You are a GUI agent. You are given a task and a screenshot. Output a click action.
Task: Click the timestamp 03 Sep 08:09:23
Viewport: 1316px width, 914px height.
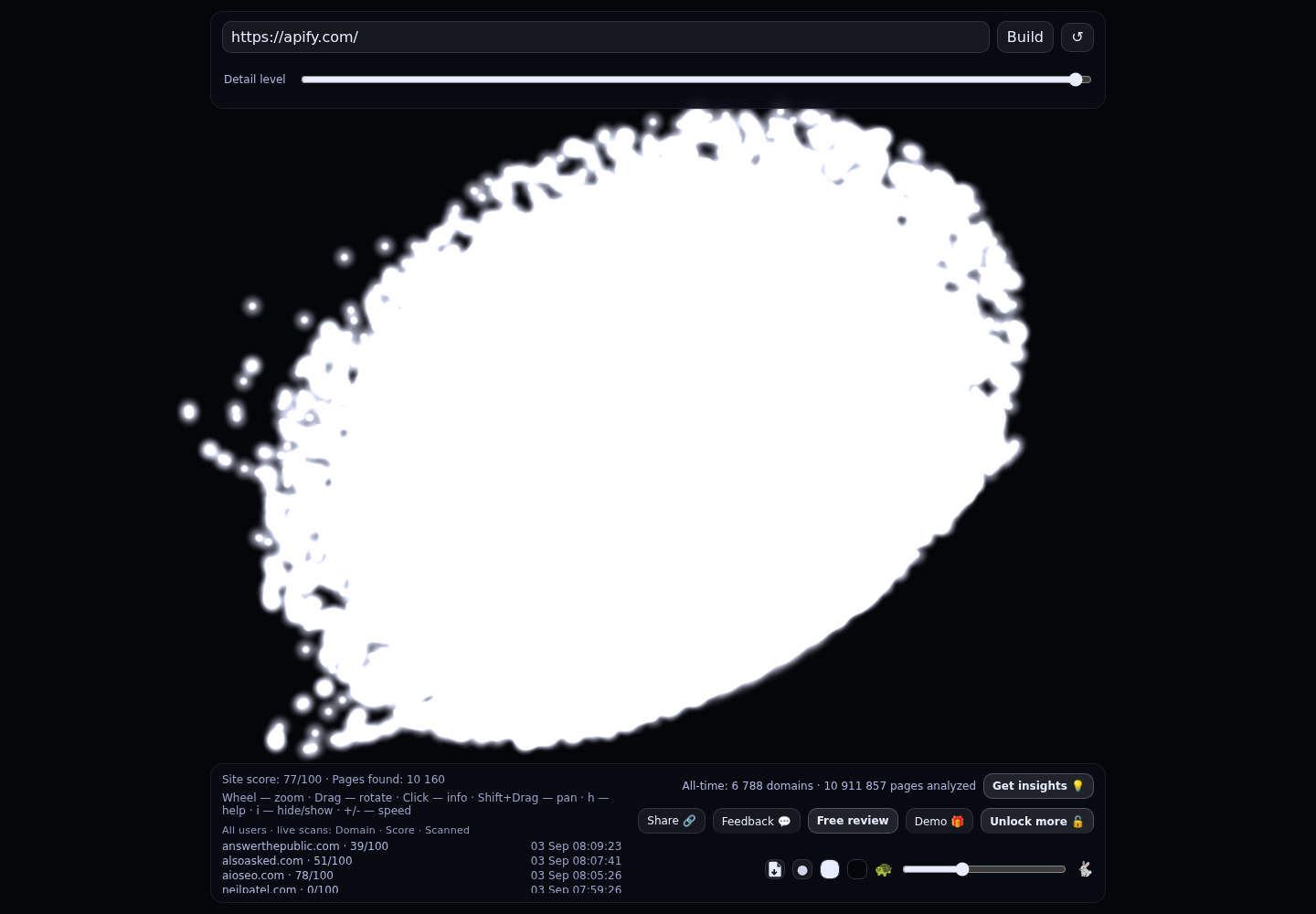[576, 846]
